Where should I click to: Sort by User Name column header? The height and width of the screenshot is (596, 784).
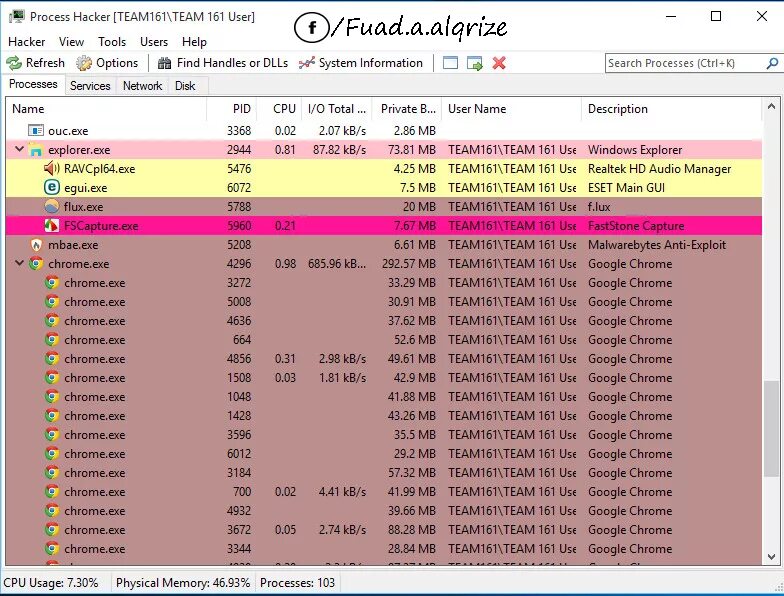click(x=512, y=109)
